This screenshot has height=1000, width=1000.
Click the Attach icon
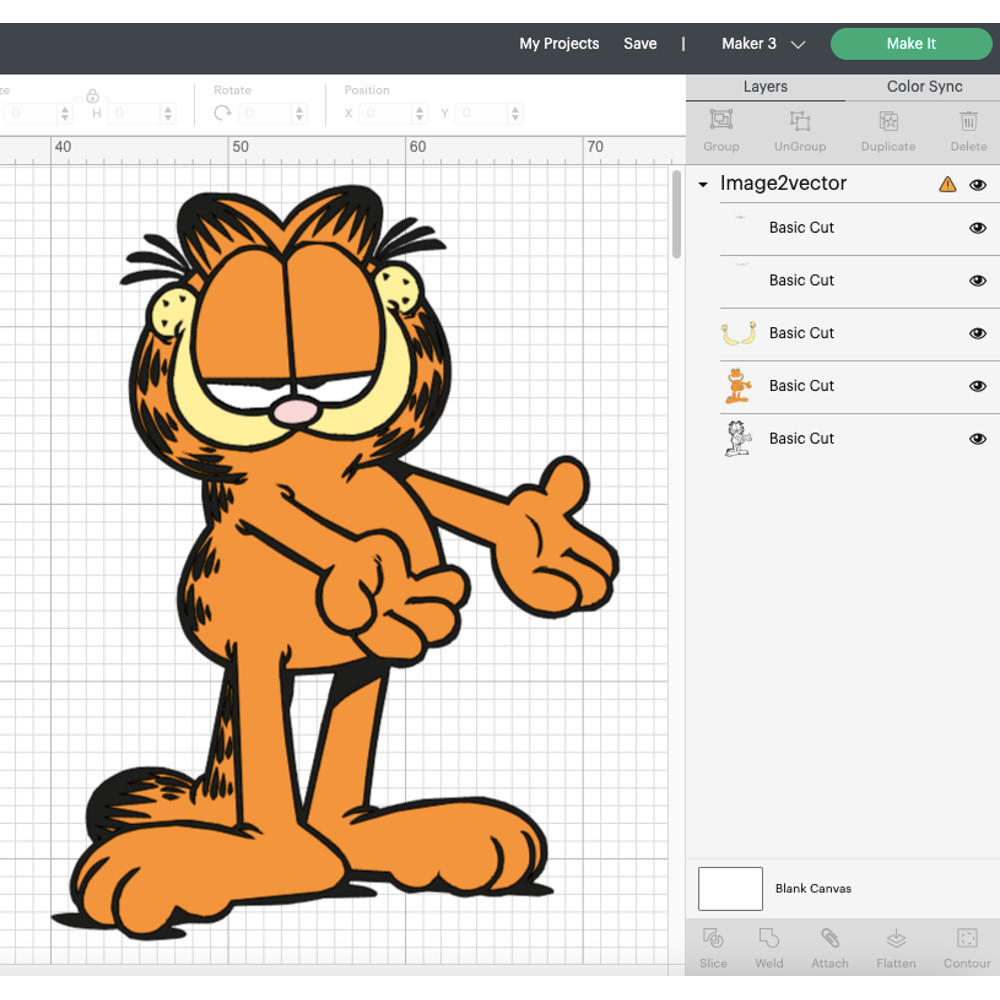click(x=830, y=945)
